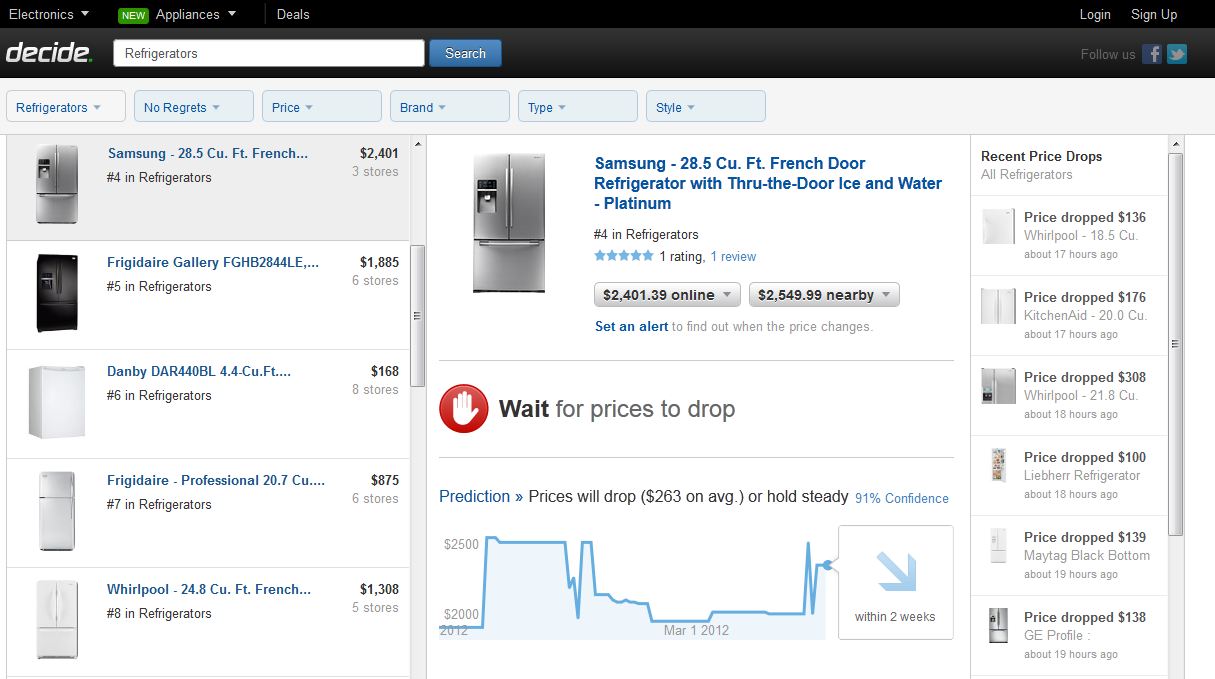This screenshot has width=1215, height=679.
Task: Open the $2,401.39 online price dropdown
Action: 667,295
